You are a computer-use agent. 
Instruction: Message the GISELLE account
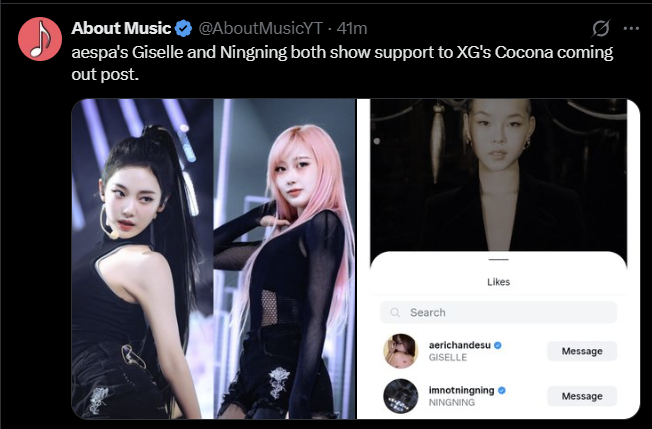click(x=582, y=351)
